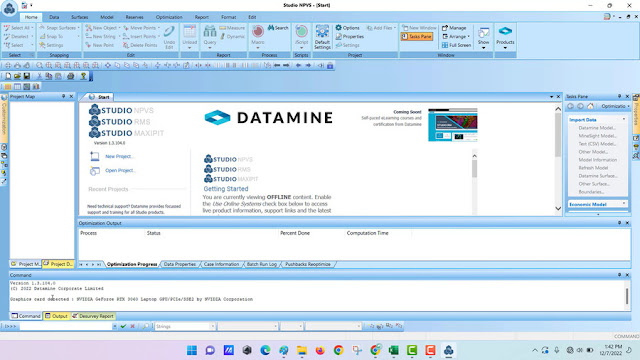Open the Select All dropdown arrow
Screen dimensions: 640x360
point(32,28)
